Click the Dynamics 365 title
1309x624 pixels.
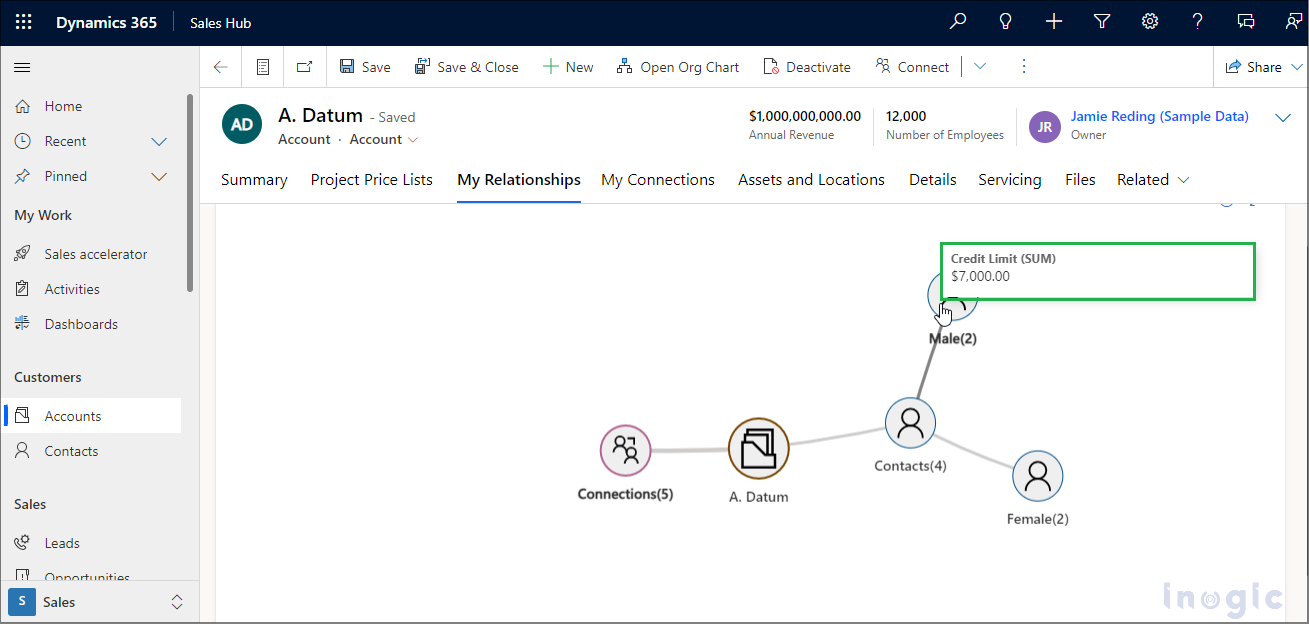(106, 22)
